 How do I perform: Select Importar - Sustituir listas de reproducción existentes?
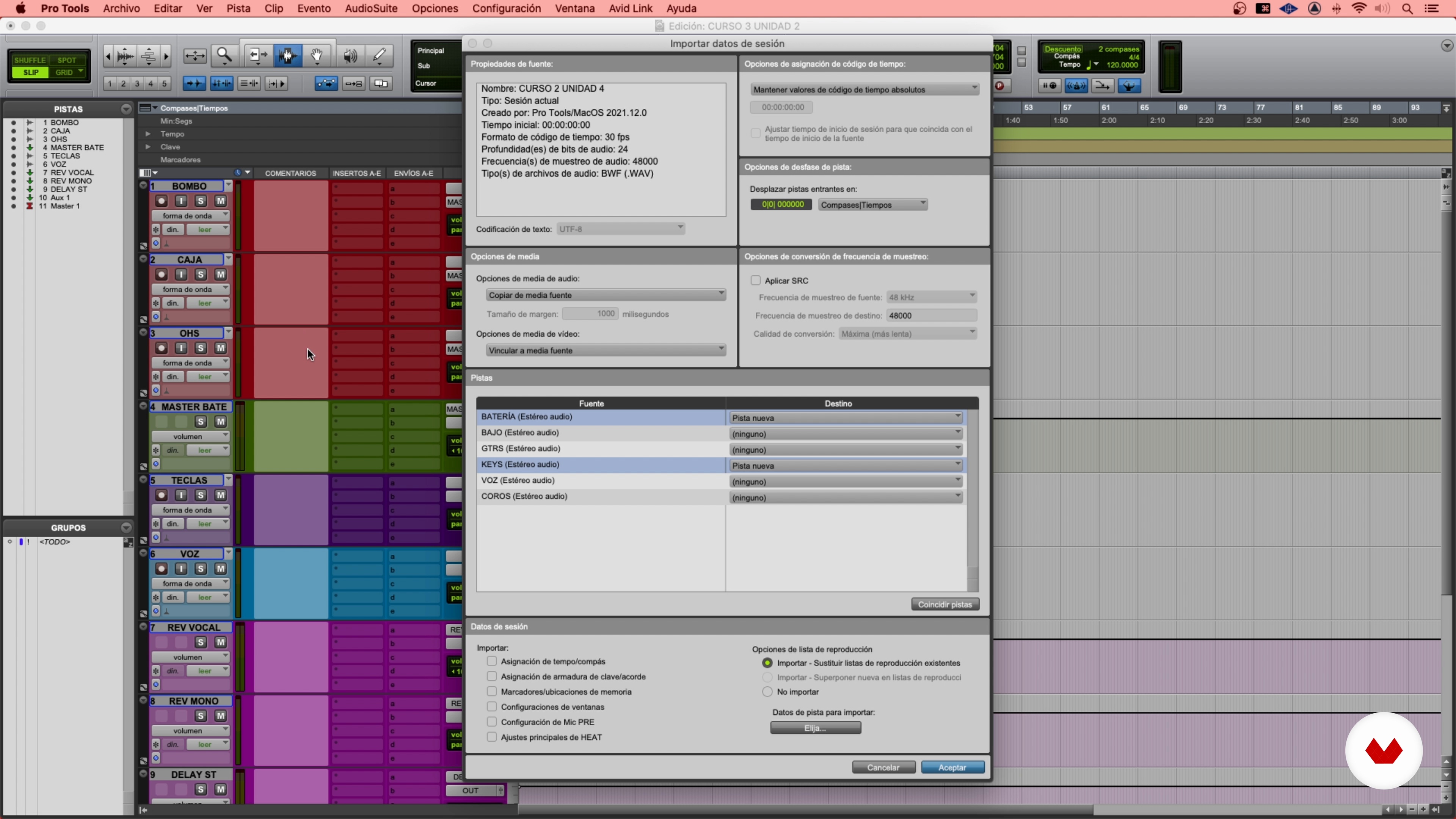click(767, 662)
